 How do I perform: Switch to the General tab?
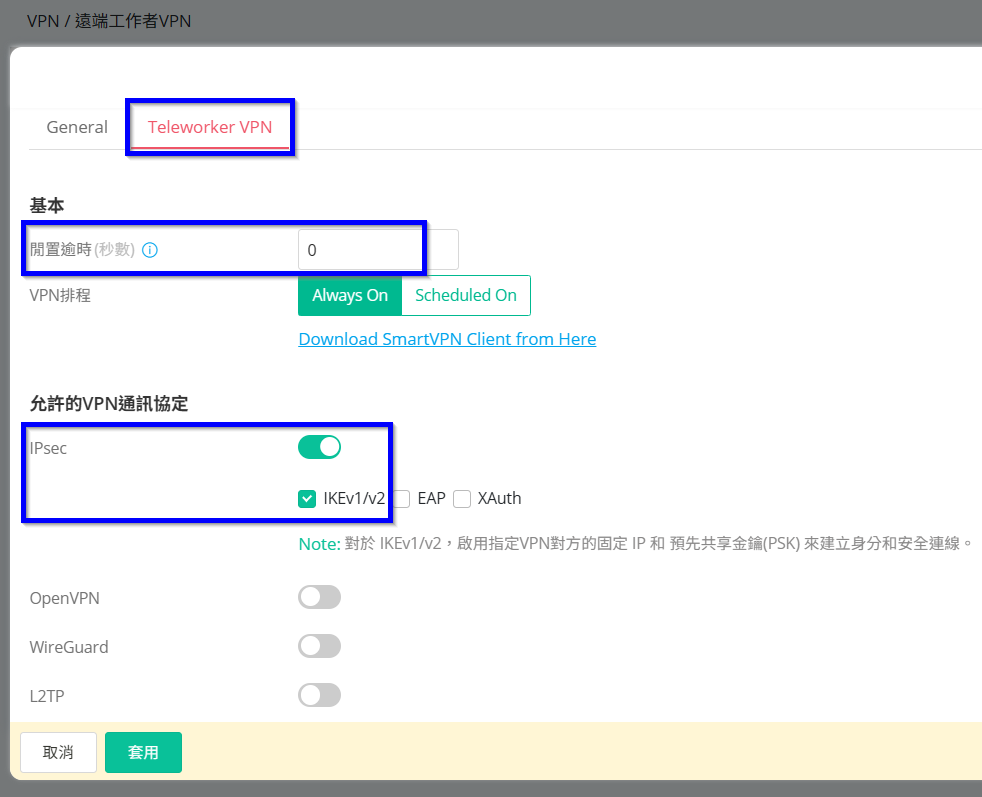77,127
